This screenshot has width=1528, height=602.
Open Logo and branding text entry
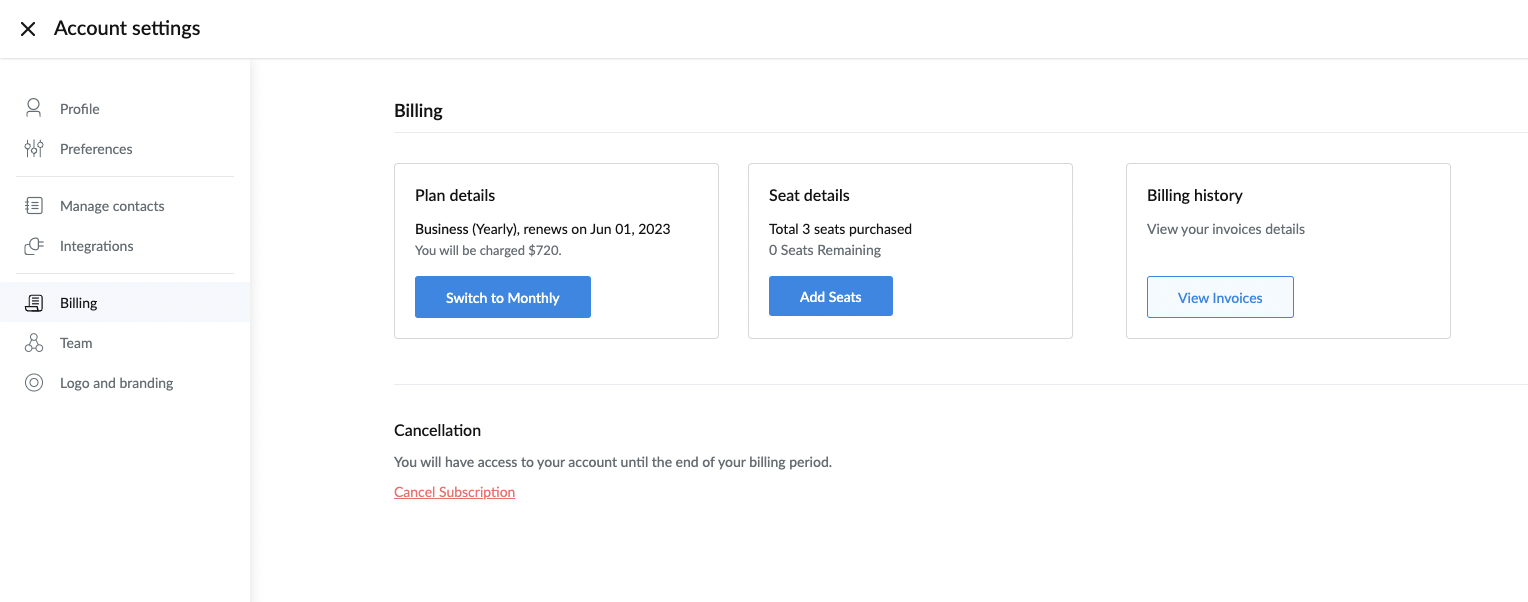pyautogui.click(x=117, y=383)
